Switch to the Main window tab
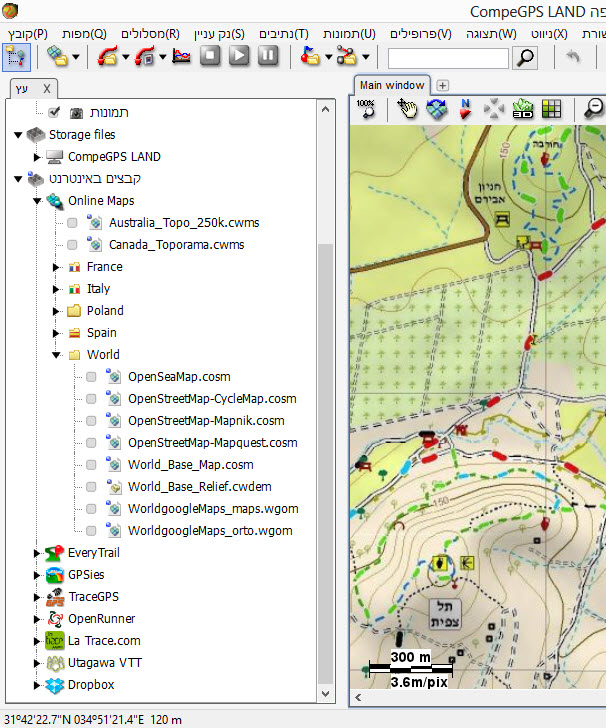The height and width of the screenshot is (728, 606). click(392, 85)
